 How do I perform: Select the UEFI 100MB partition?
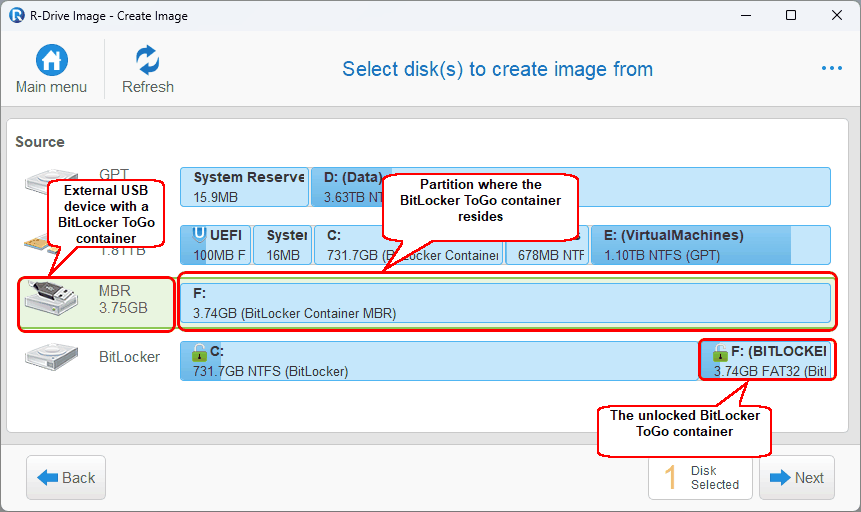point(216,245)
